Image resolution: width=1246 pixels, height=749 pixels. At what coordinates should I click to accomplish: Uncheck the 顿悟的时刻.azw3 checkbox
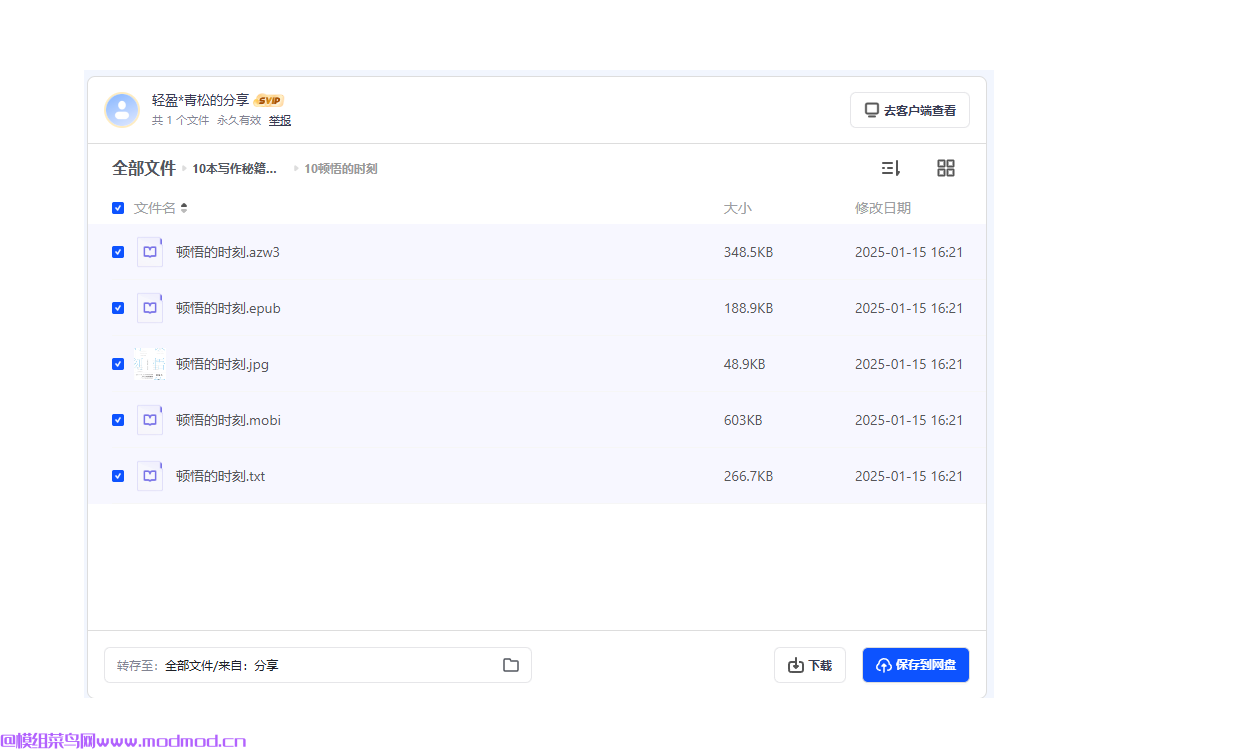point(118,252)
